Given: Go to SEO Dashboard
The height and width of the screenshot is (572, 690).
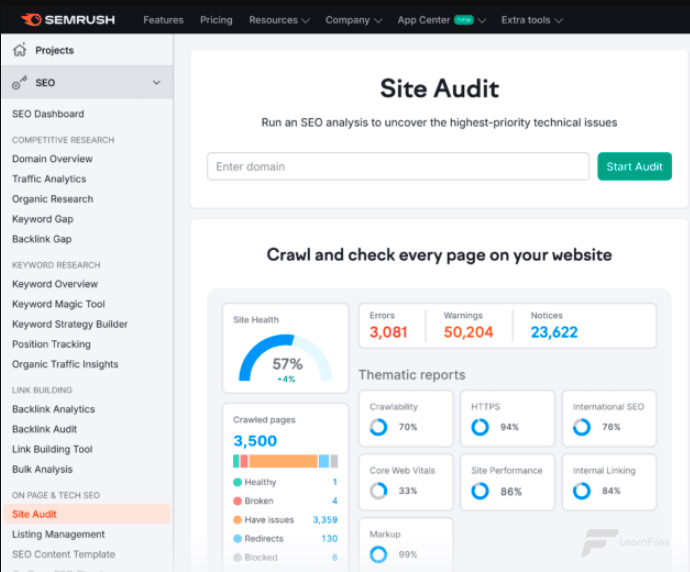Looking at the screenshot, I should point(48,114).
